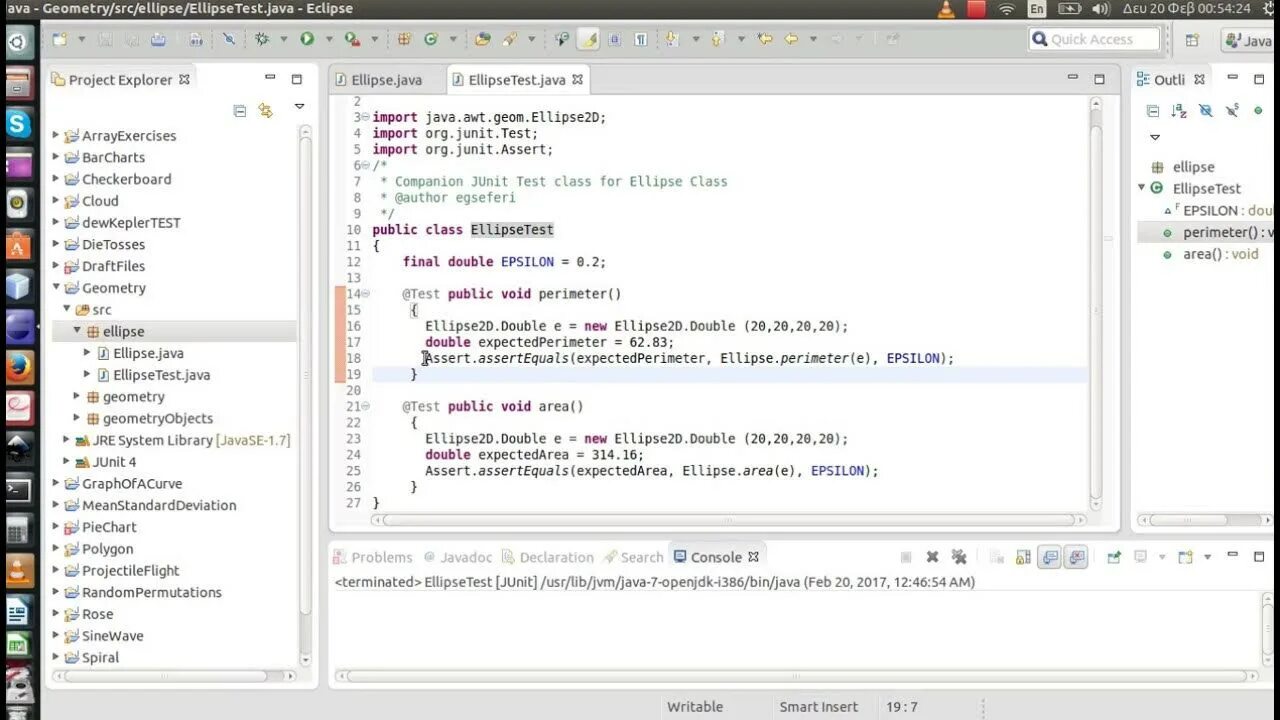Open Firefox from the Ubuntu launcher
The height and width of the screenshot is (720, 1280).
coord(18,368)
